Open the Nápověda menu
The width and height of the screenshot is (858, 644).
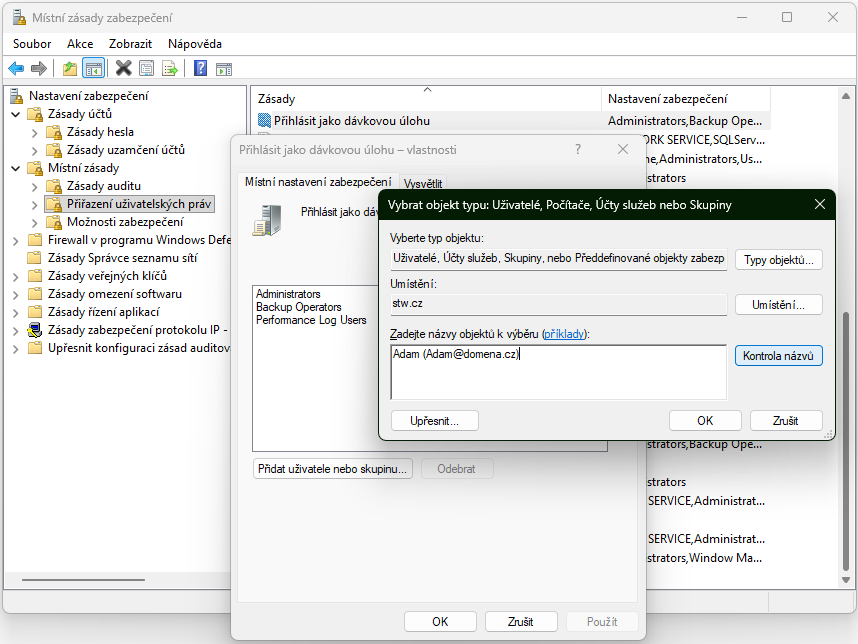(x=195, y=44)
